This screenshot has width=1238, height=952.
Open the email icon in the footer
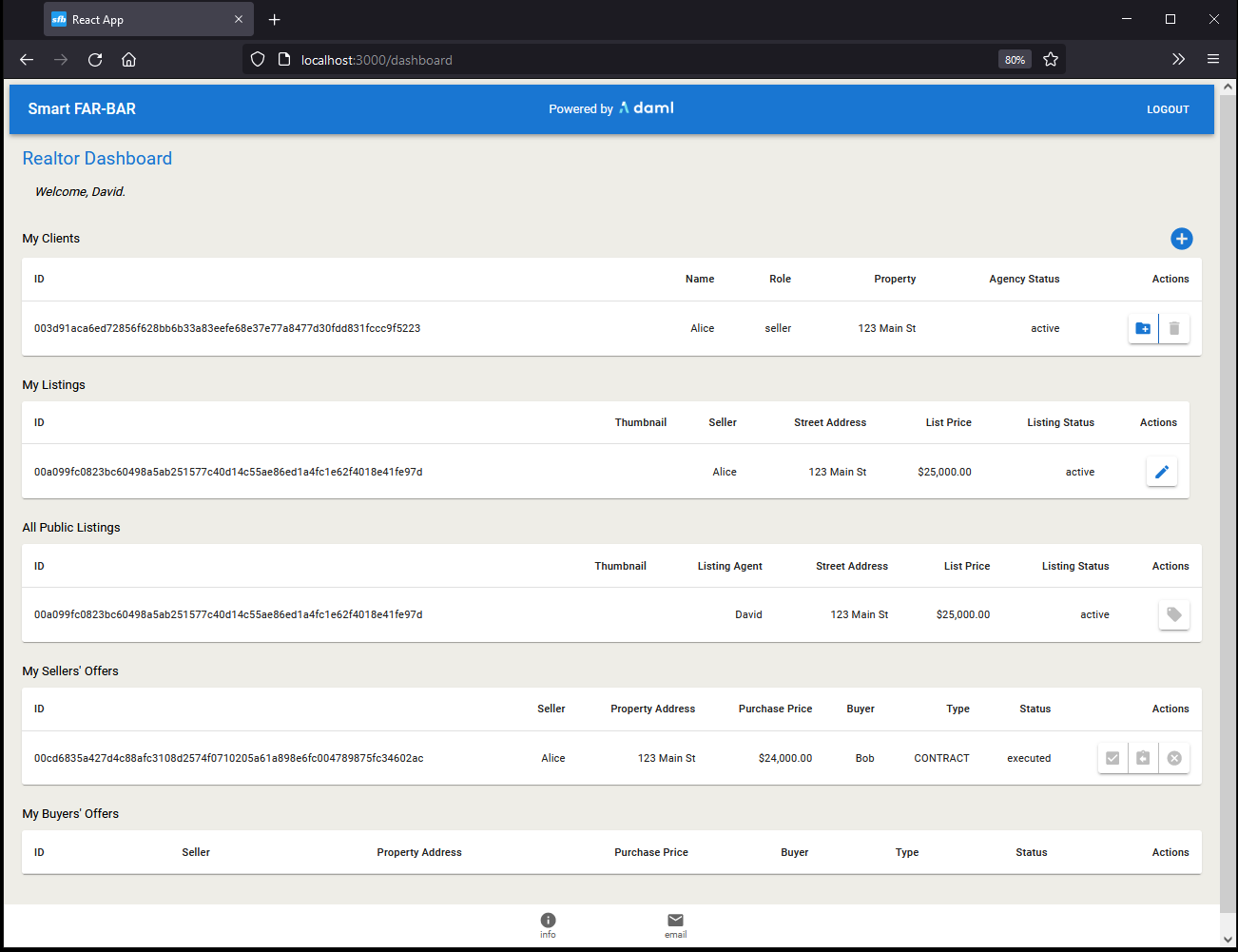tap(675, 924)
